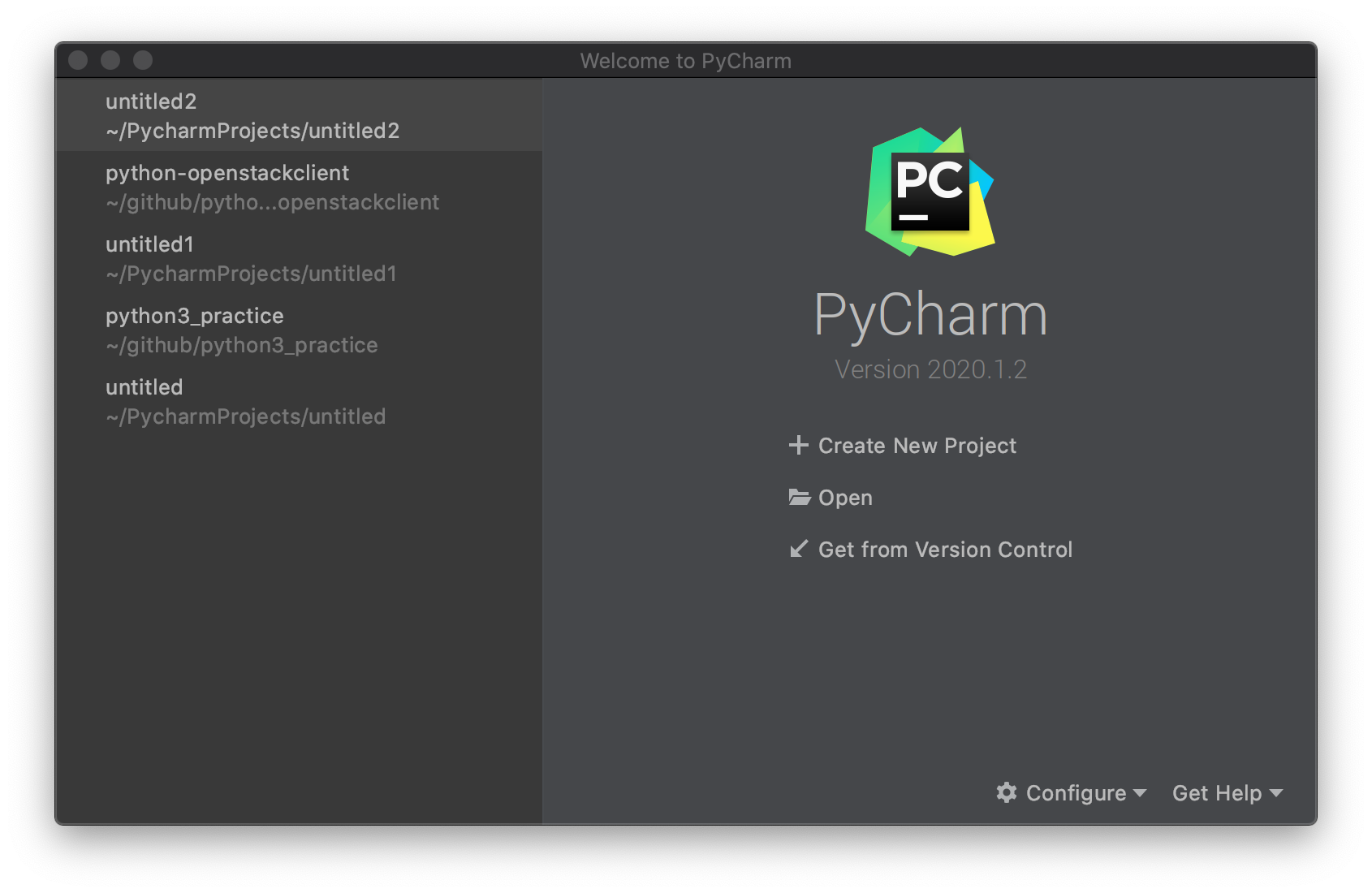Click the PyCharm PC logo
The image size is (1372, 893).
930,192
